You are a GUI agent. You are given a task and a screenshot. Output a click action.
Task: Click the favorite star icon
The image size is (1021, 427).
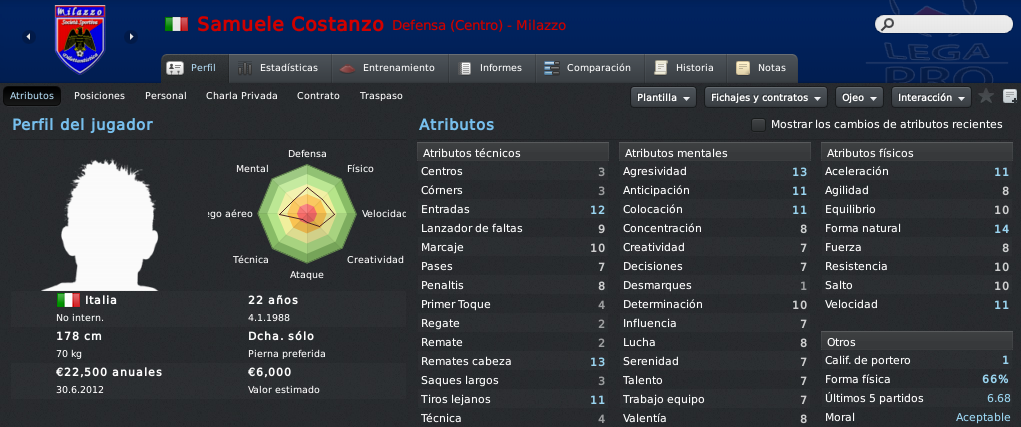point(986,96)
